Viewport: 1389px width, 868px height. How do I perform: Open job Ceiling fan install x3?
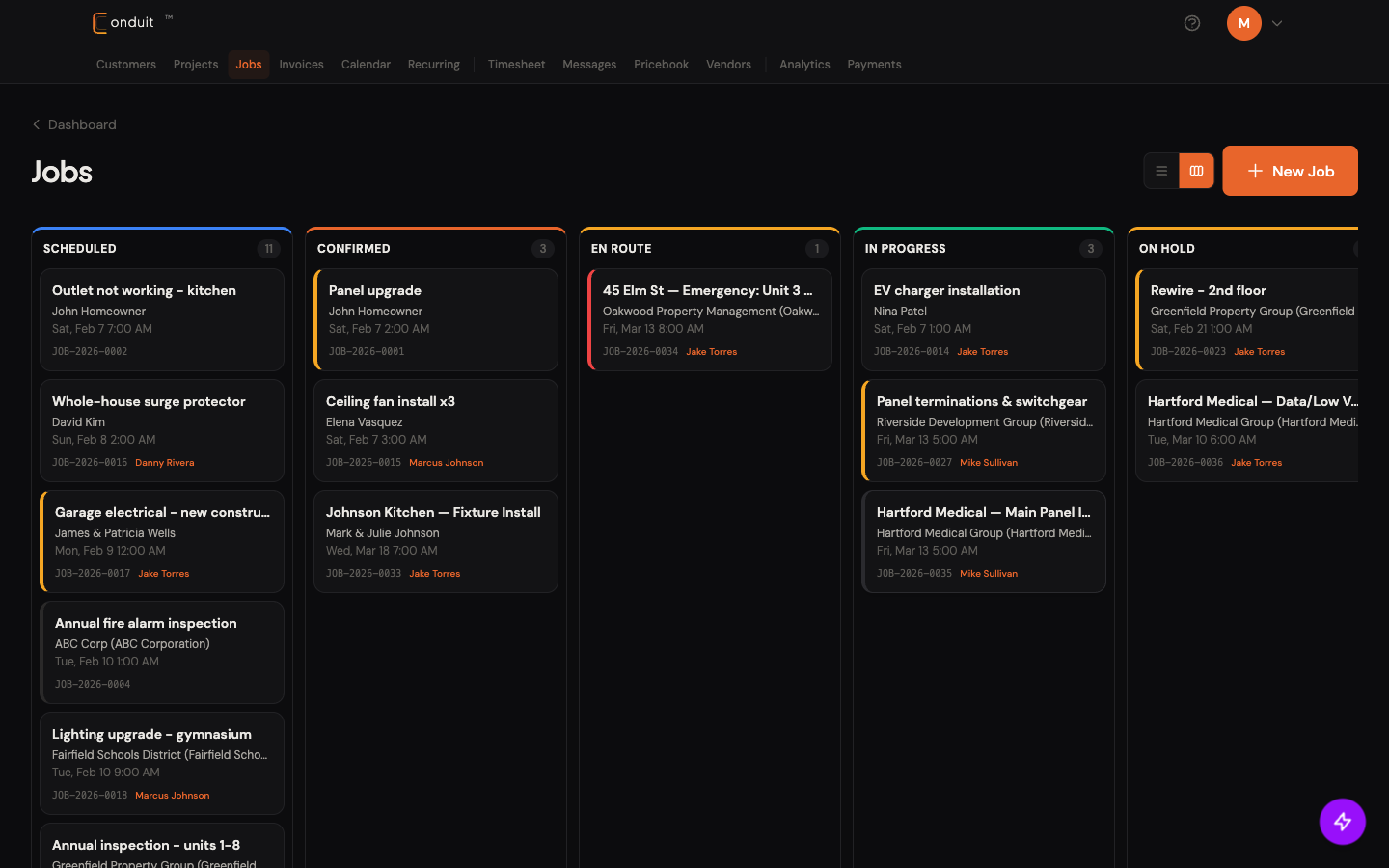click(436, 430)
